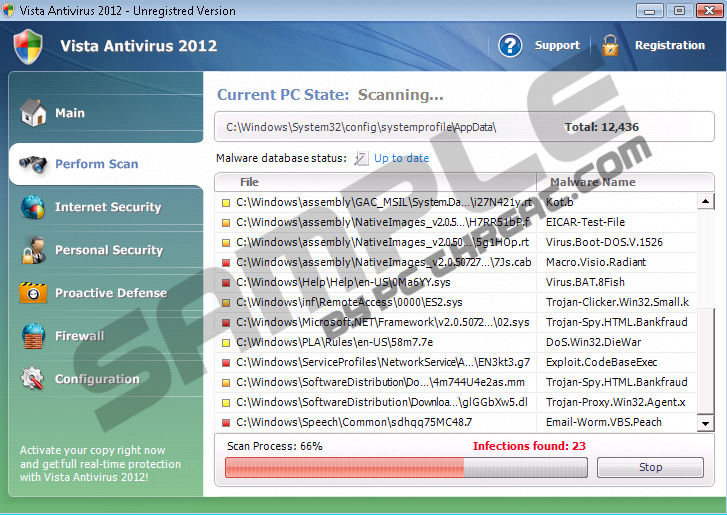The image size is (727, 515).
Task: Click the Support link
Action: (x=557, y=45)
